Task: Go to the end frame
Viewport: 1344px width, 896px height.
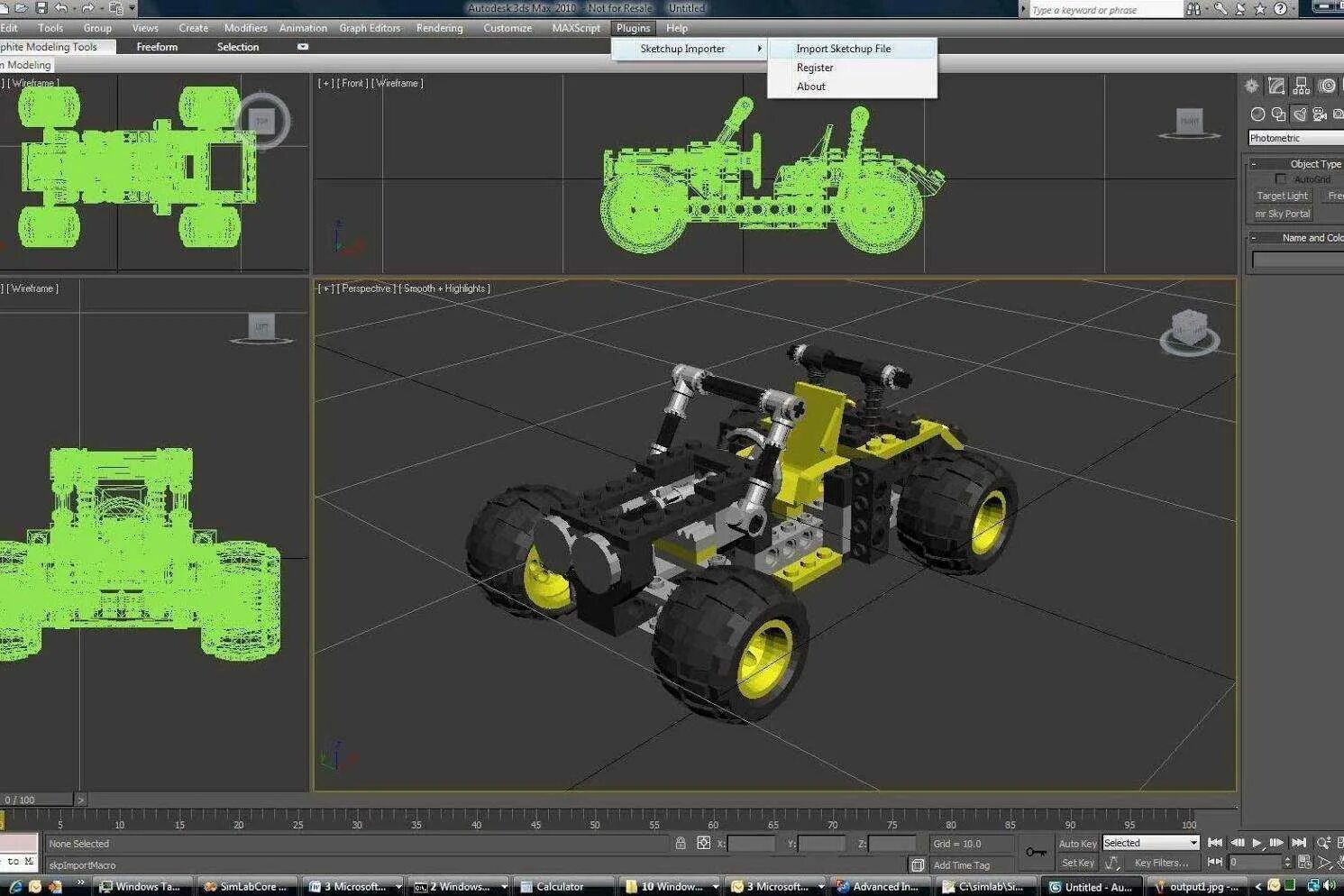Action: pyautogui.click(x=1299, y=843)
